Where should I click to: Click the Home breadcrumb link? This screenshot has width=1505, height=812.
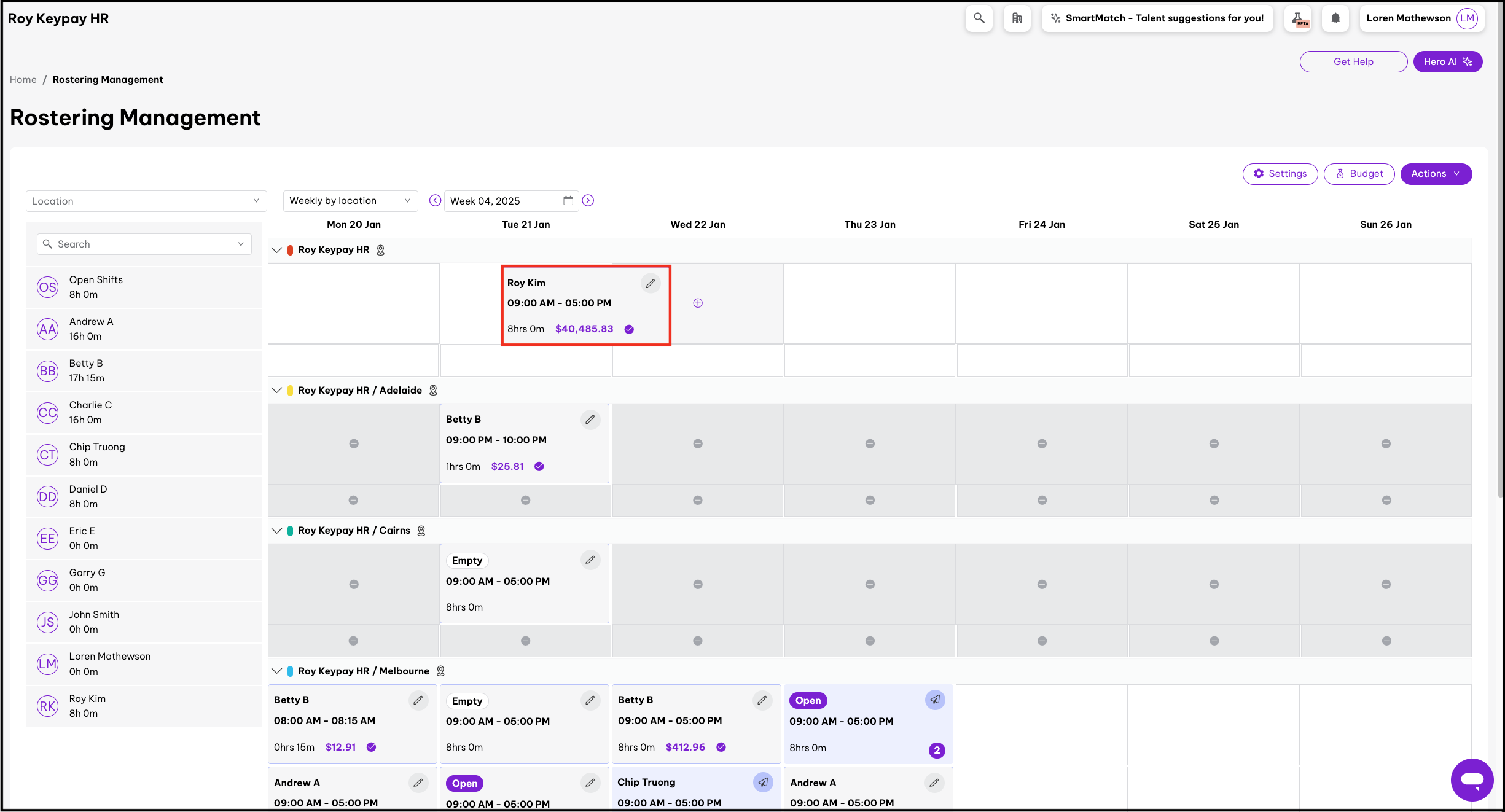pos(23,80)
